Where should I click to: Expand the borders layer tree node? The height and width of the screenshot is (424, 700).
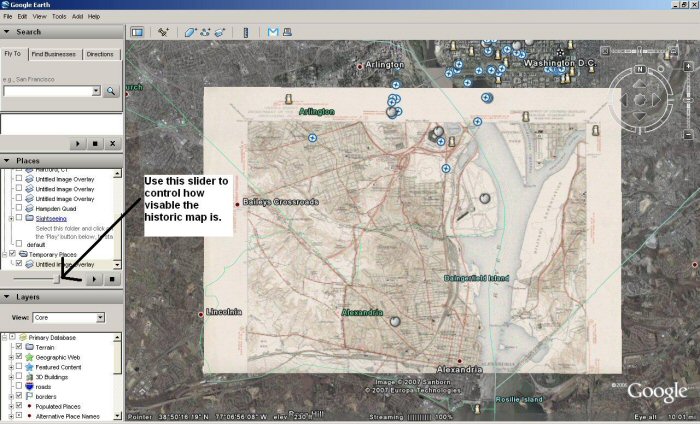11,396
